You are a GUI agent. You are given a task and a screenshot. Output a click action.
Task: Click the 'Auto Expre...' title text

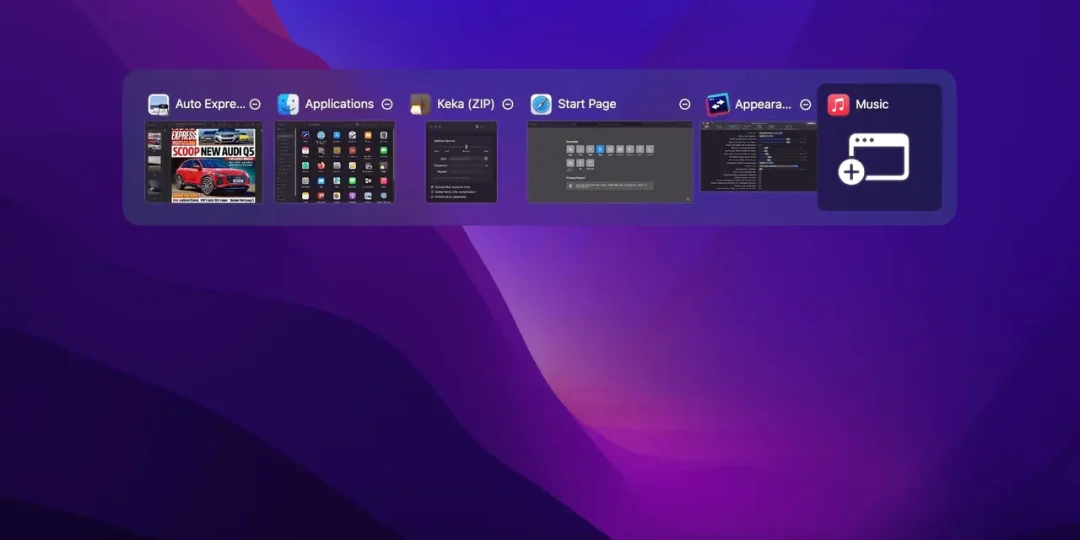coord(210,104)
